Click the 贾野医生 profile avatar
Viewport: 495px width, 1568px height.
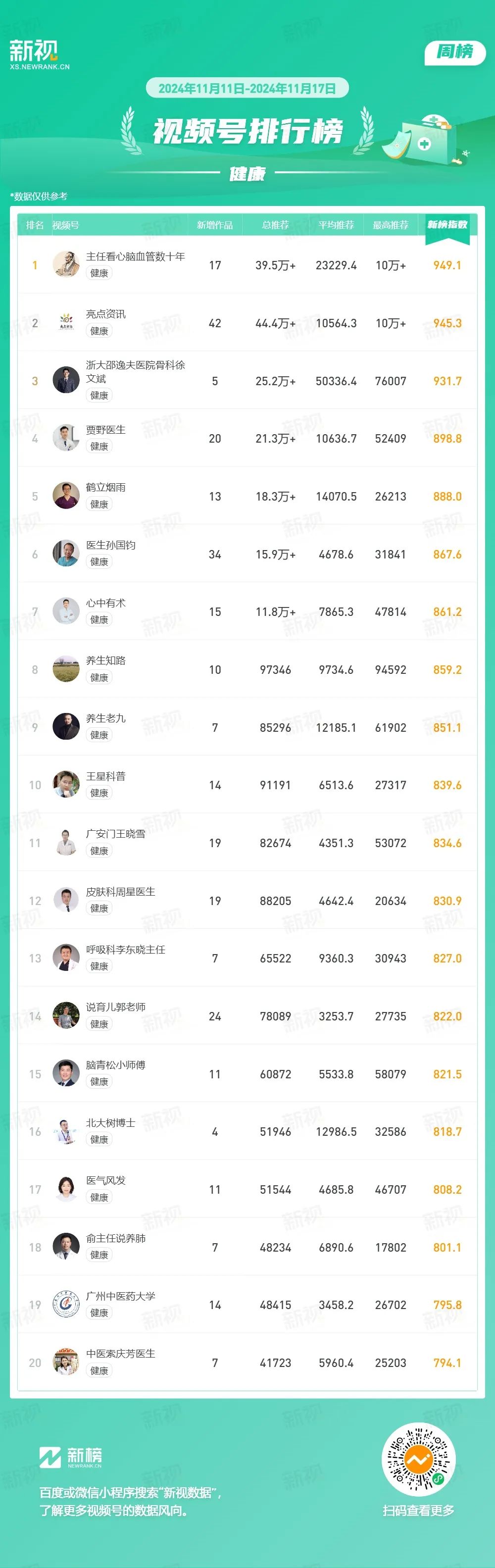click(x=66, y=438)
